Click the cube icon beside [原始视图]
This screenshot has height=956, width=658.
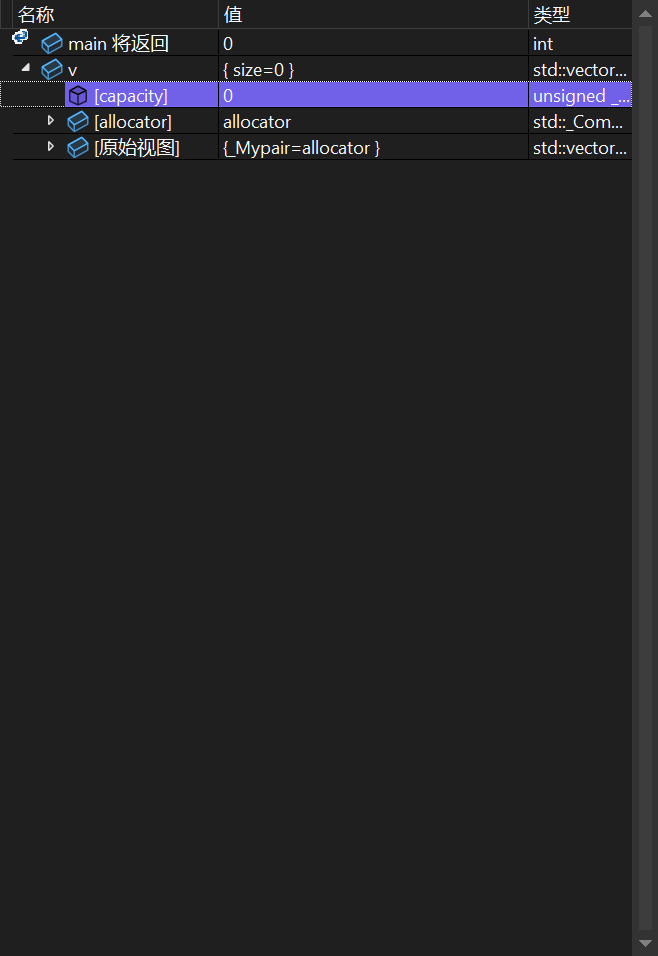[78, 148]
